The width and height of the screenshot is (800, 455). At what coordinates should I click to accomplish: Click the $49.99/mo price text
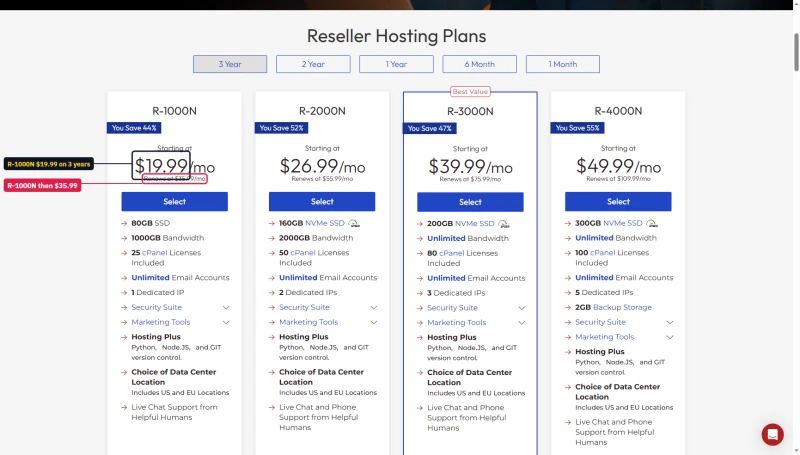coord(618,166)
